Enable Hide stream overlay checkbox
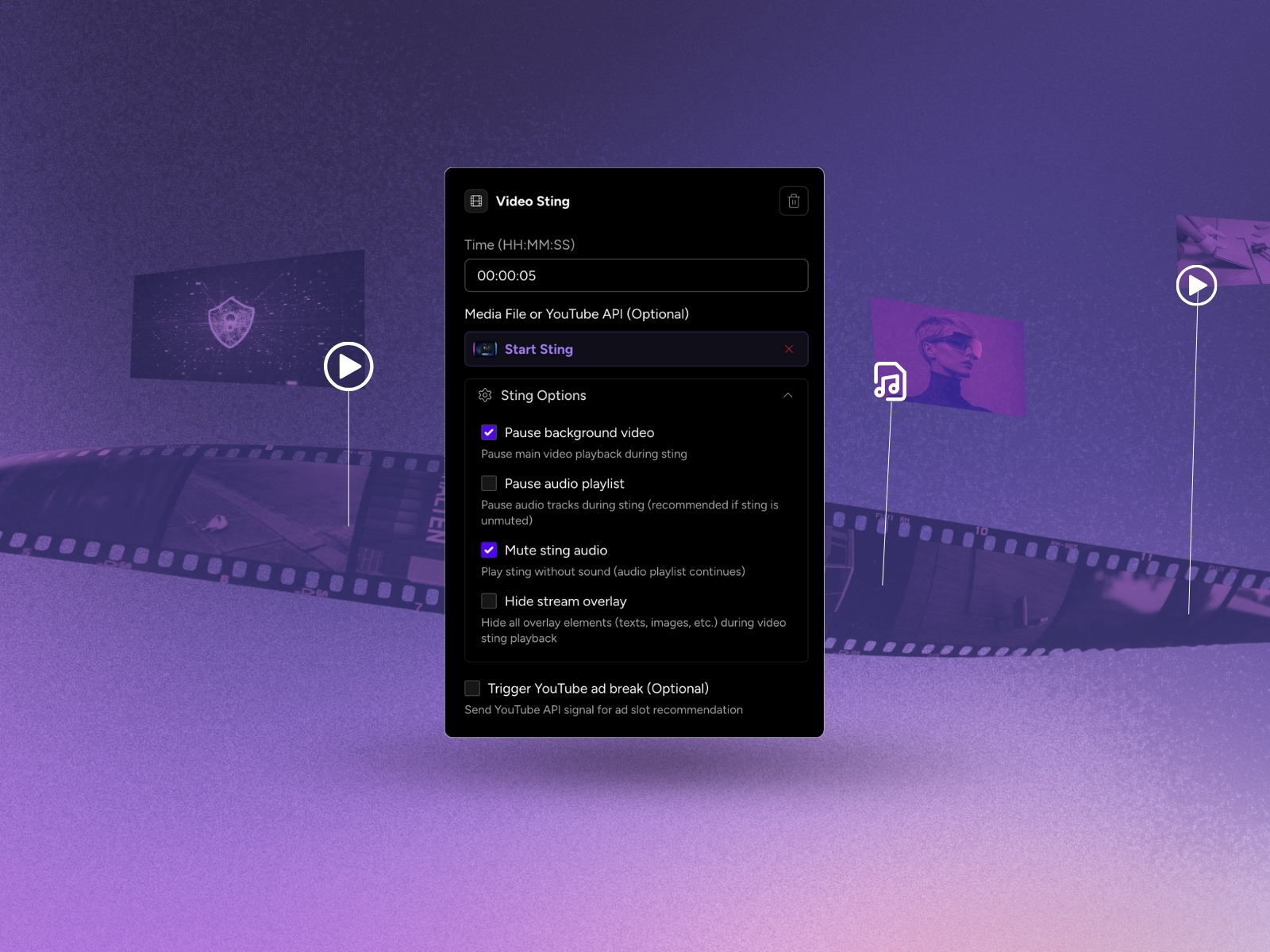 click(489, 601)
